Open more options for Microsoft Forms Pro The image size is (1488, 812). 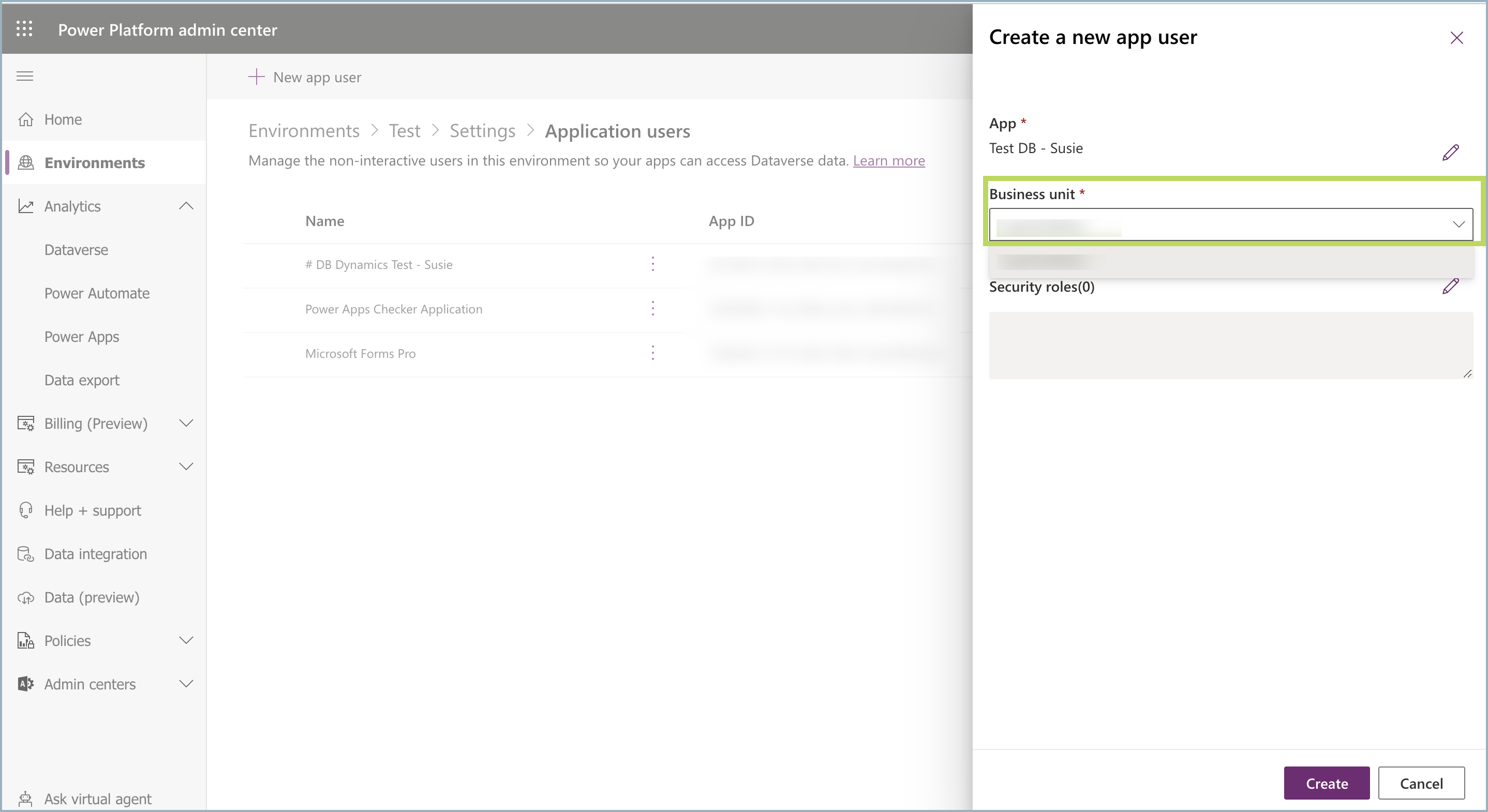click(653, 353)
